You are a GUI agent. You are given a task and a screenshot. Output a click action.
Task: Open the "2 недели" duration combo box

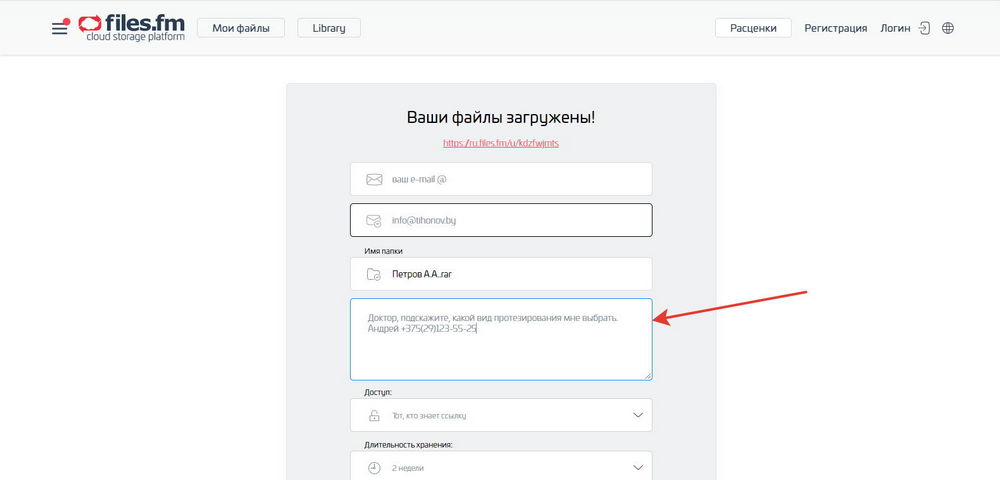(x=500, y=467)
